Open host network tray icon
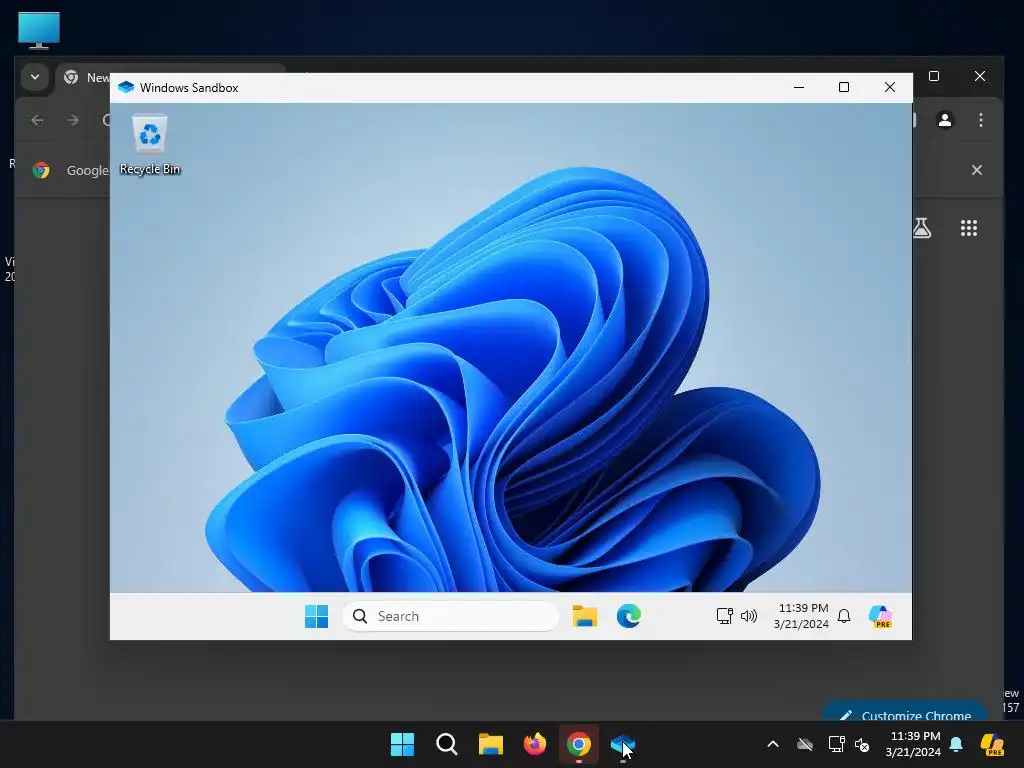1024x768 pixels. [x=836, y=744]
